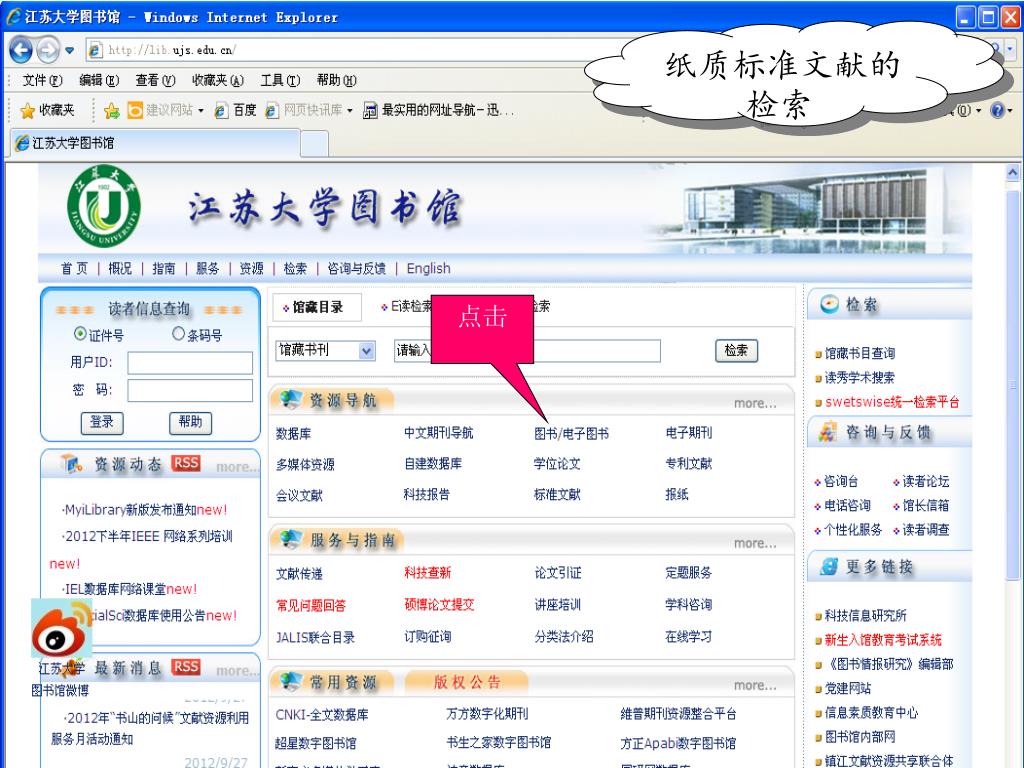Open the 百度 favorites link
The image size is (1024, 768).
coord(236,110)
